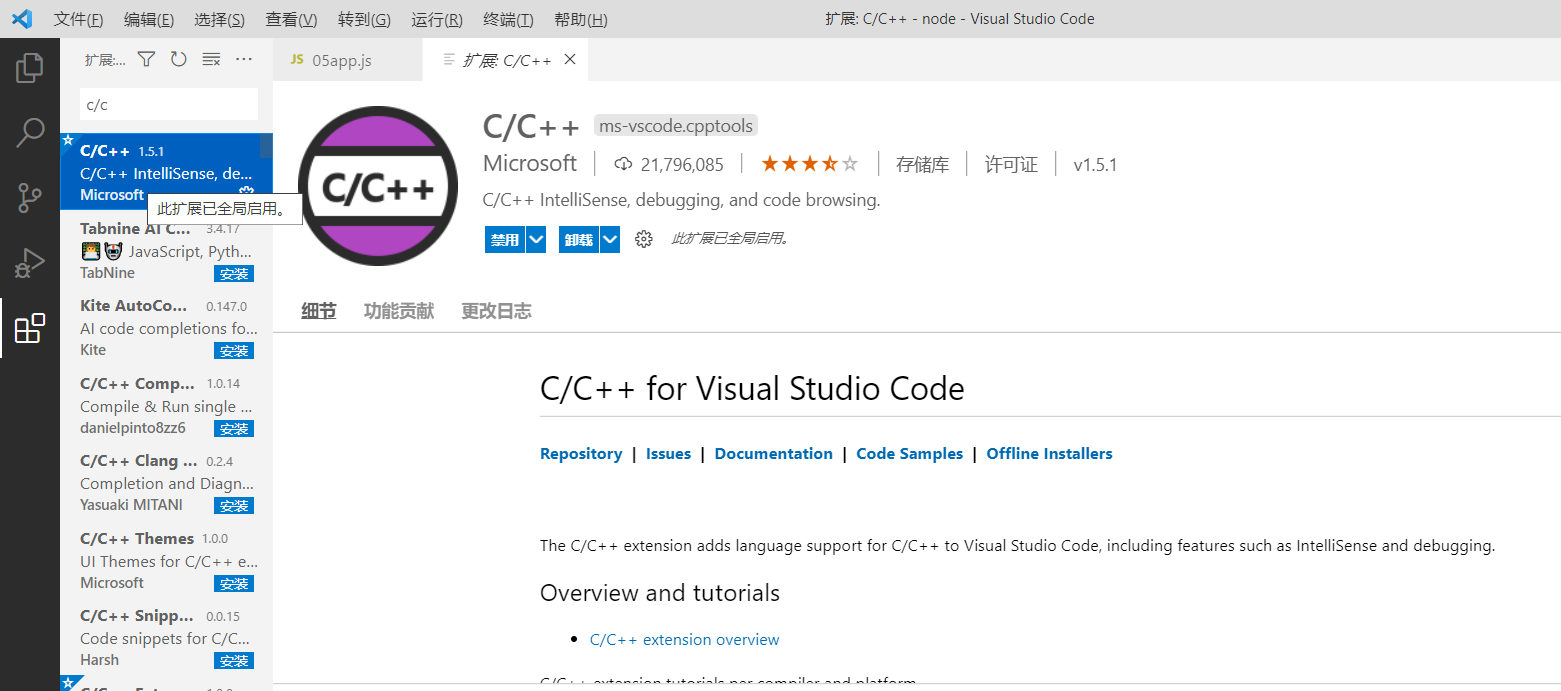Install the TabNine extension
The width and height of the screenshot is (1561, 691).
point(234,274)
